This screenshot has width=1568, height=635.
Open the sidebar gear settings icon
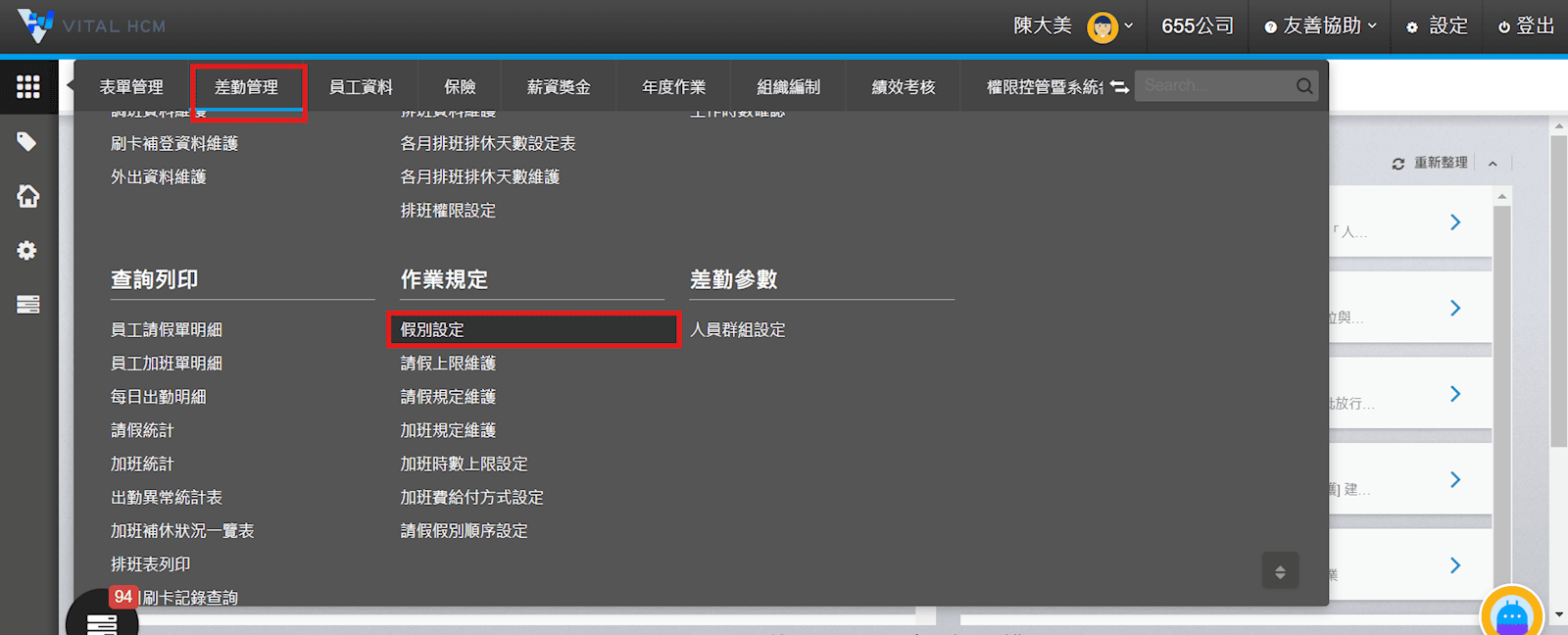click(x=27, y=250)
